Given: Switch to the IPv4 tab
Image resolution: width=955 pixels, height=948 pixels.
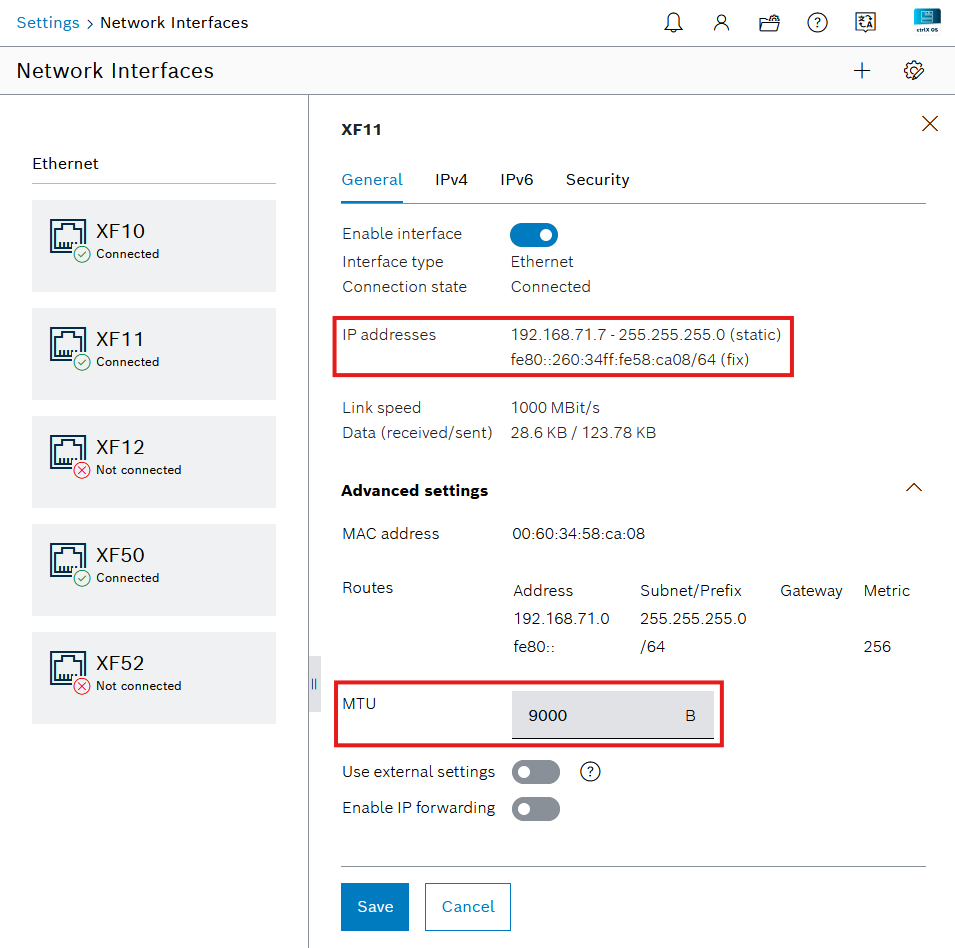Looking at the screenshot, I should (x=451, y=180).
